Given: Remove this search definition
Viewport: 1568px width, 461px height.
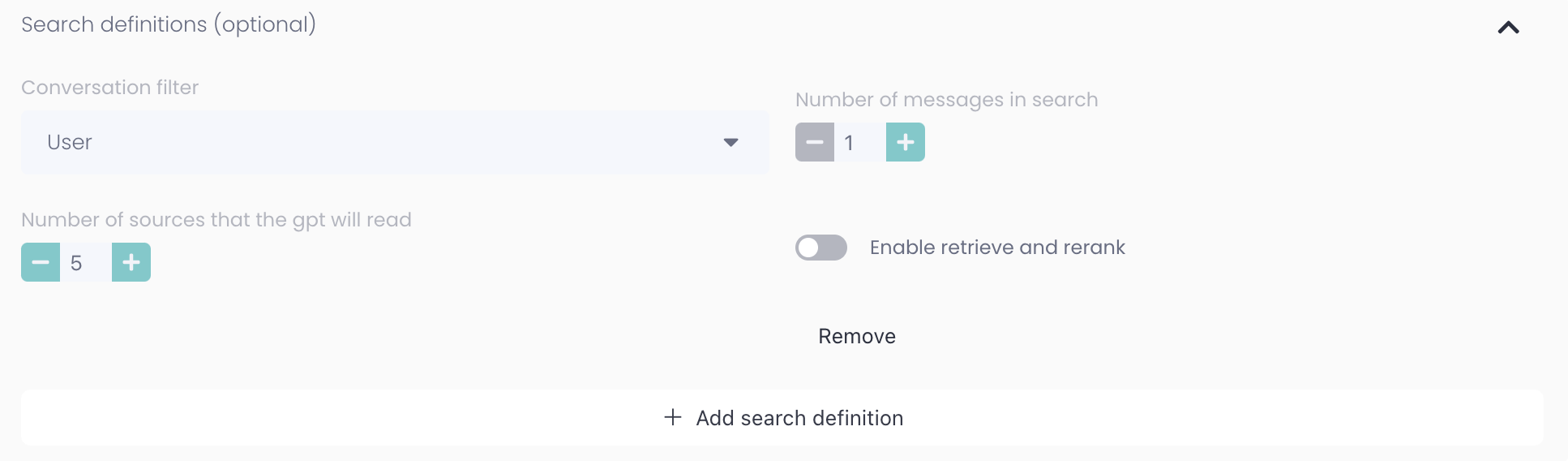Looking at the screenshot, I should (x=857, y=337).
